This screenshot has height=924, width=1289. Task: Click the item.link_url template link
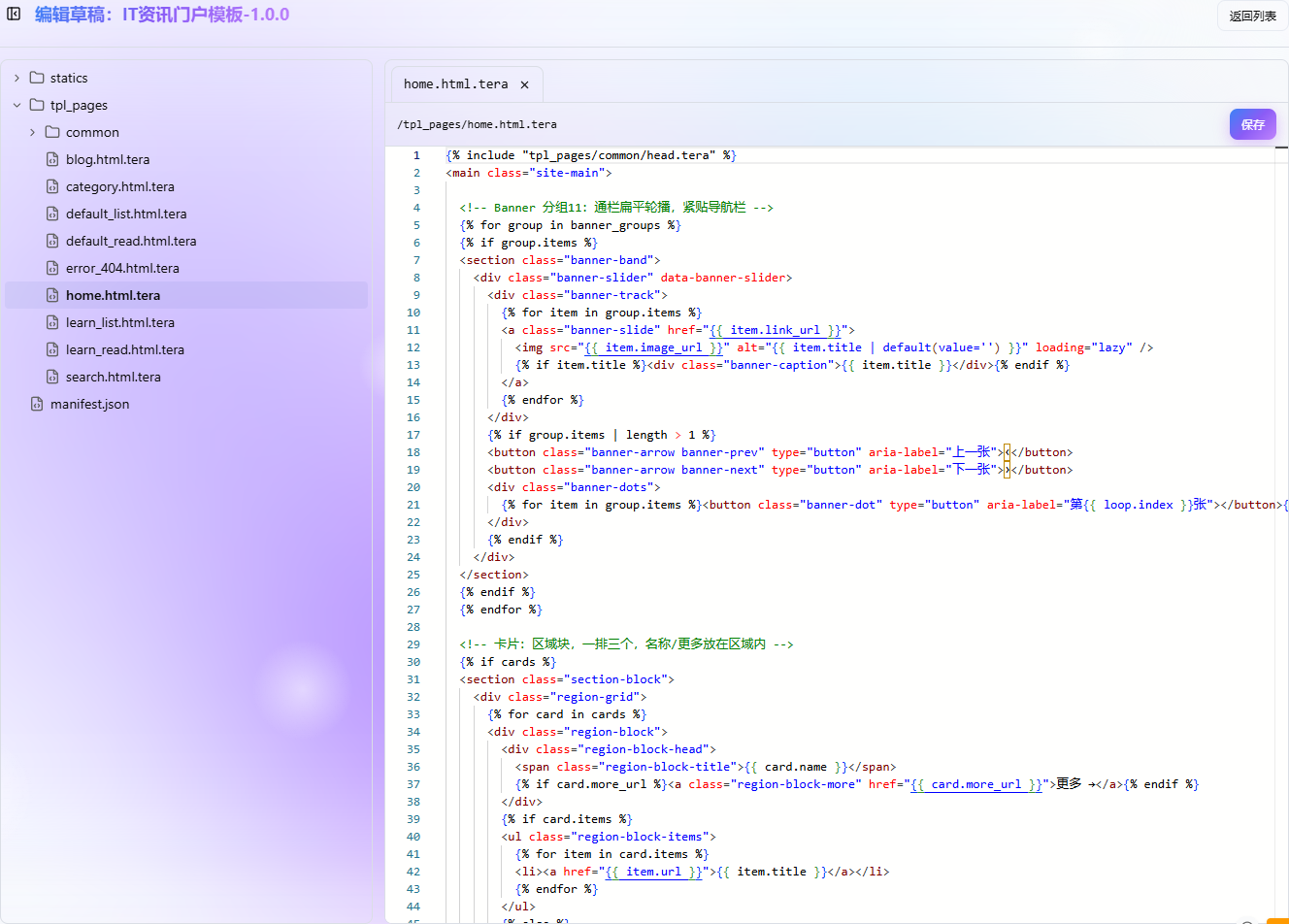click(776, 330)
